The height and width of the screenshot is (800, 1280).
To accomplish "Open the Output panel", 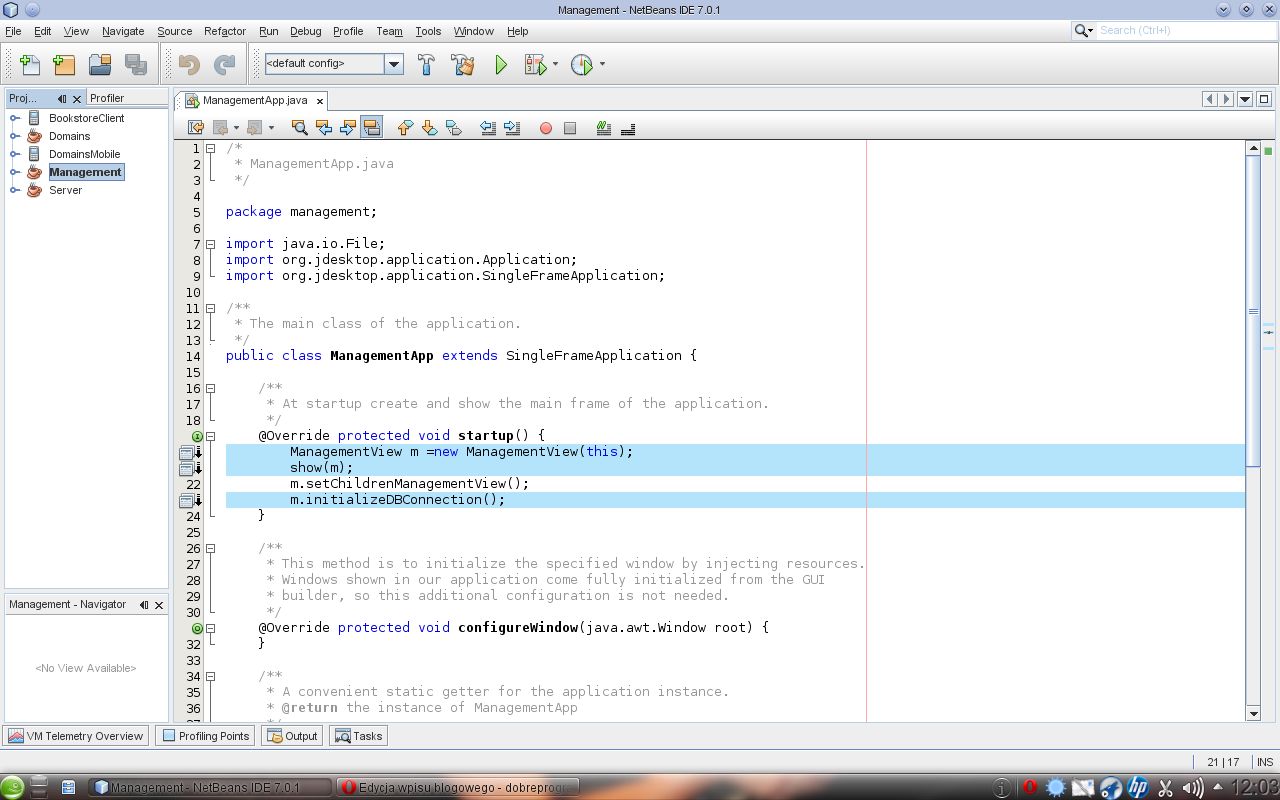I will coord(291,736).
